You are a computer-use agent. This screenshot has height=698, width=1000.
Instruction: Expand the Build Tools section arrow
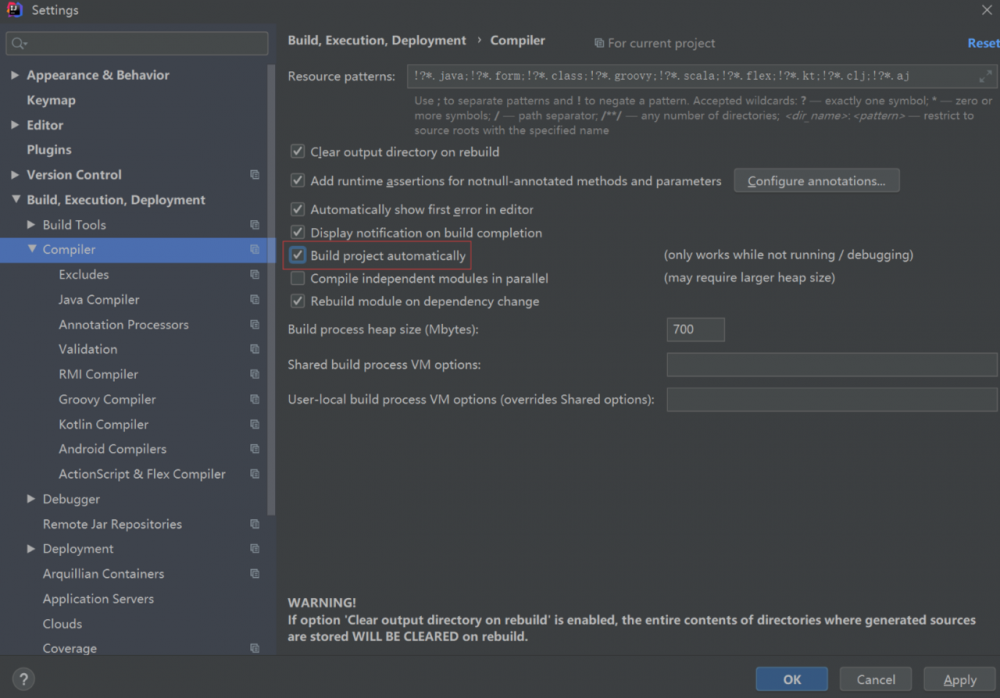pos(31,225)
